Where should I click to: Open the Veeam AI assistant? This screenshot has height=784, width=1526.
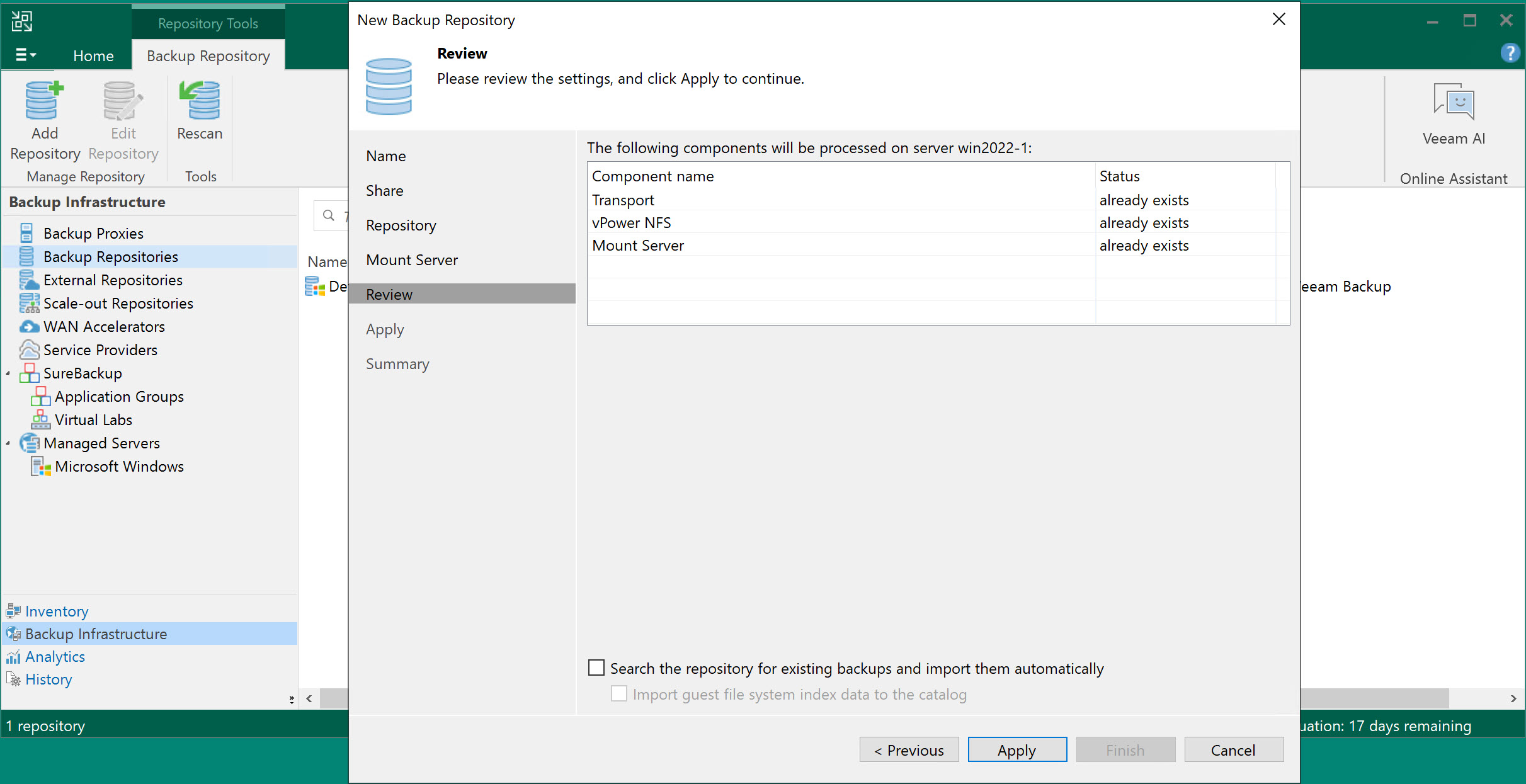pyautogui.click(x=1454, y=103)
